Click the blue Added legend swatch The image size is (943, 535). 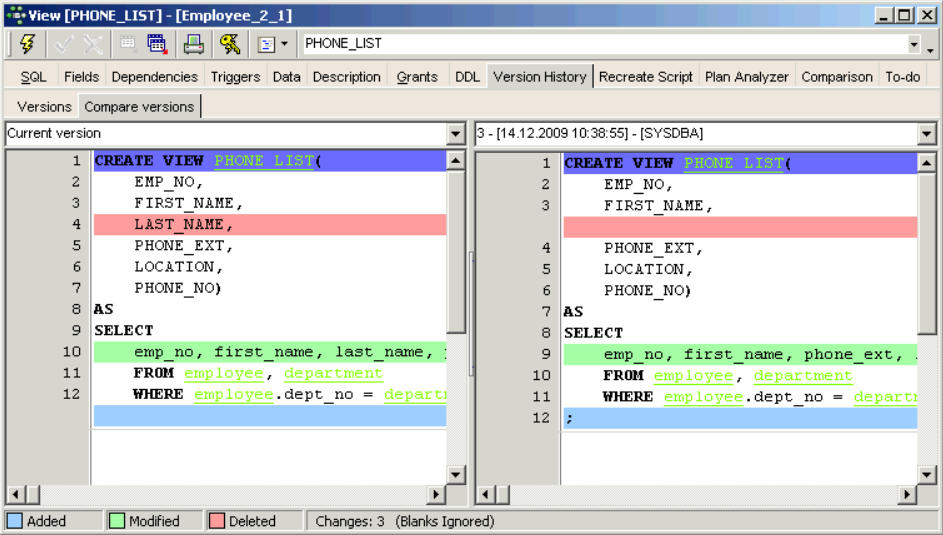coord(15,521)
